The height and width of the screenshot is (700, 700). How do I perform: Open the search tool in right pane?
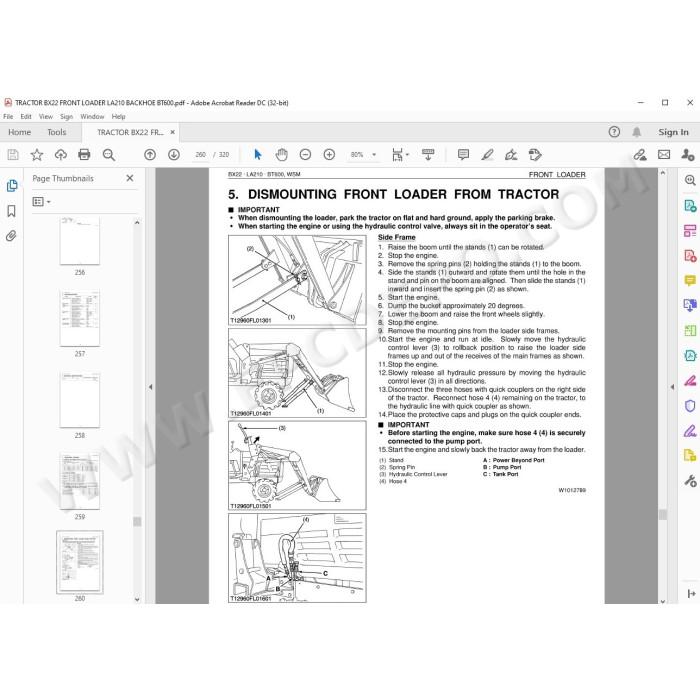point(690,180)
